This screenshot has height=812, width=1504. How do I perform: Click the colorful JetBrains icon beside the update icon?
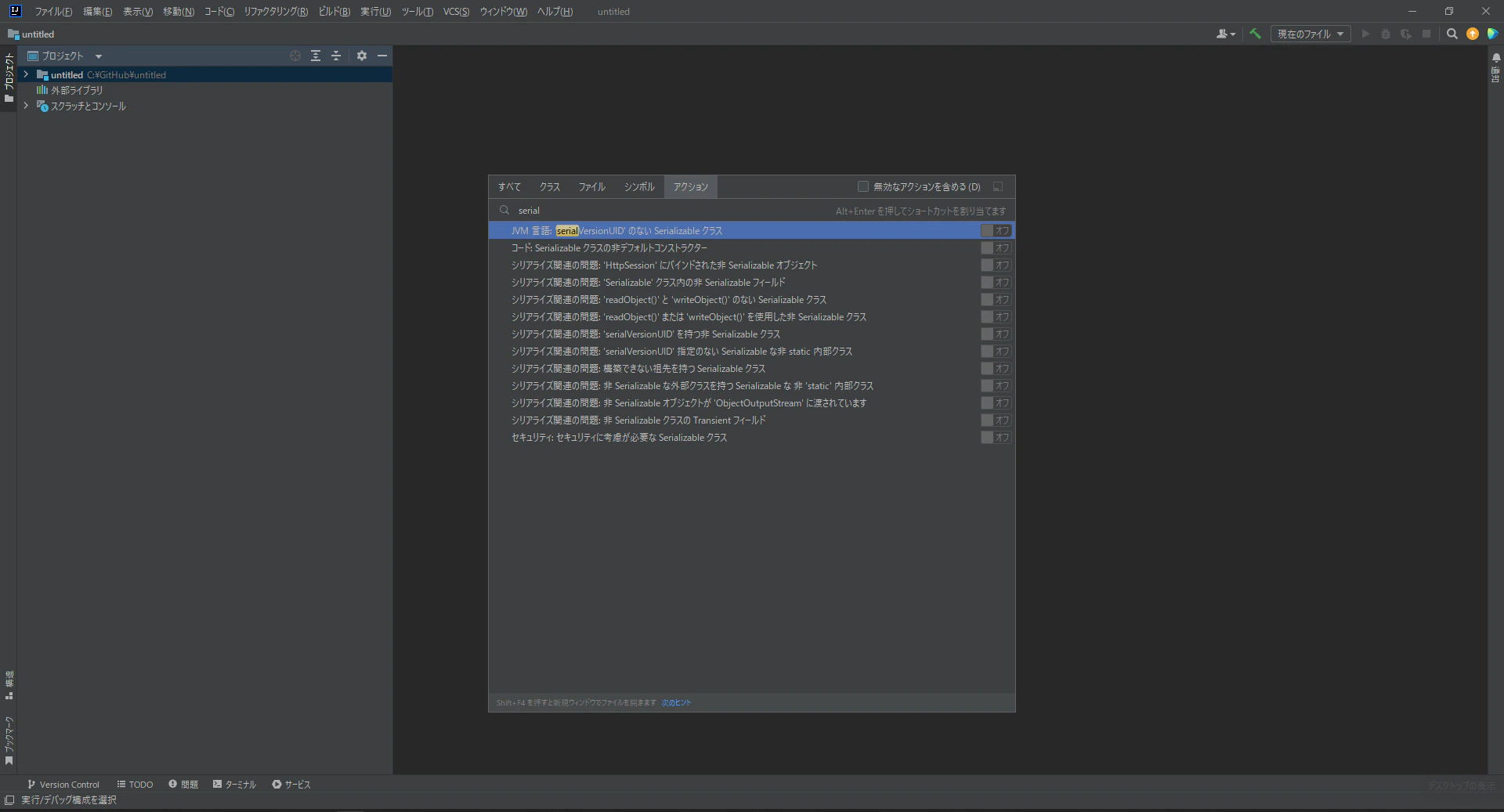pos(1493,34)
